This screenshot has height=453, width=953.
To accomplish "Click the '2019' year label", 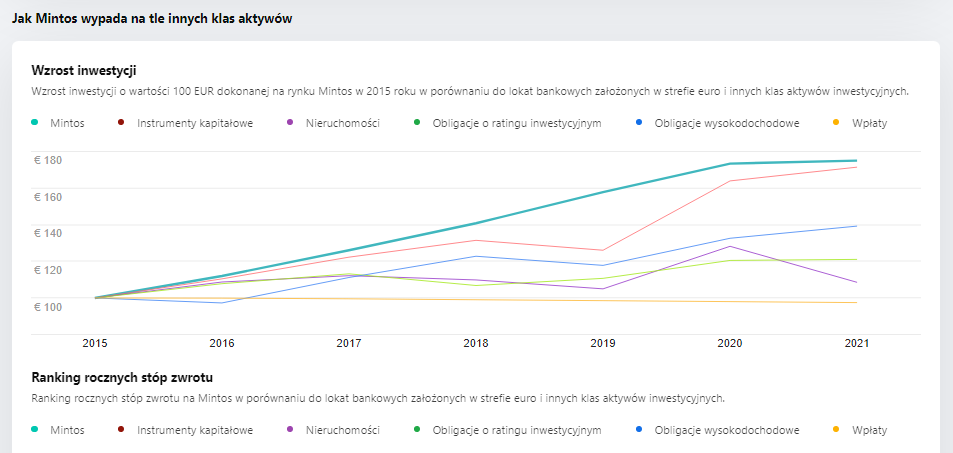I will [x=603, y=344].
